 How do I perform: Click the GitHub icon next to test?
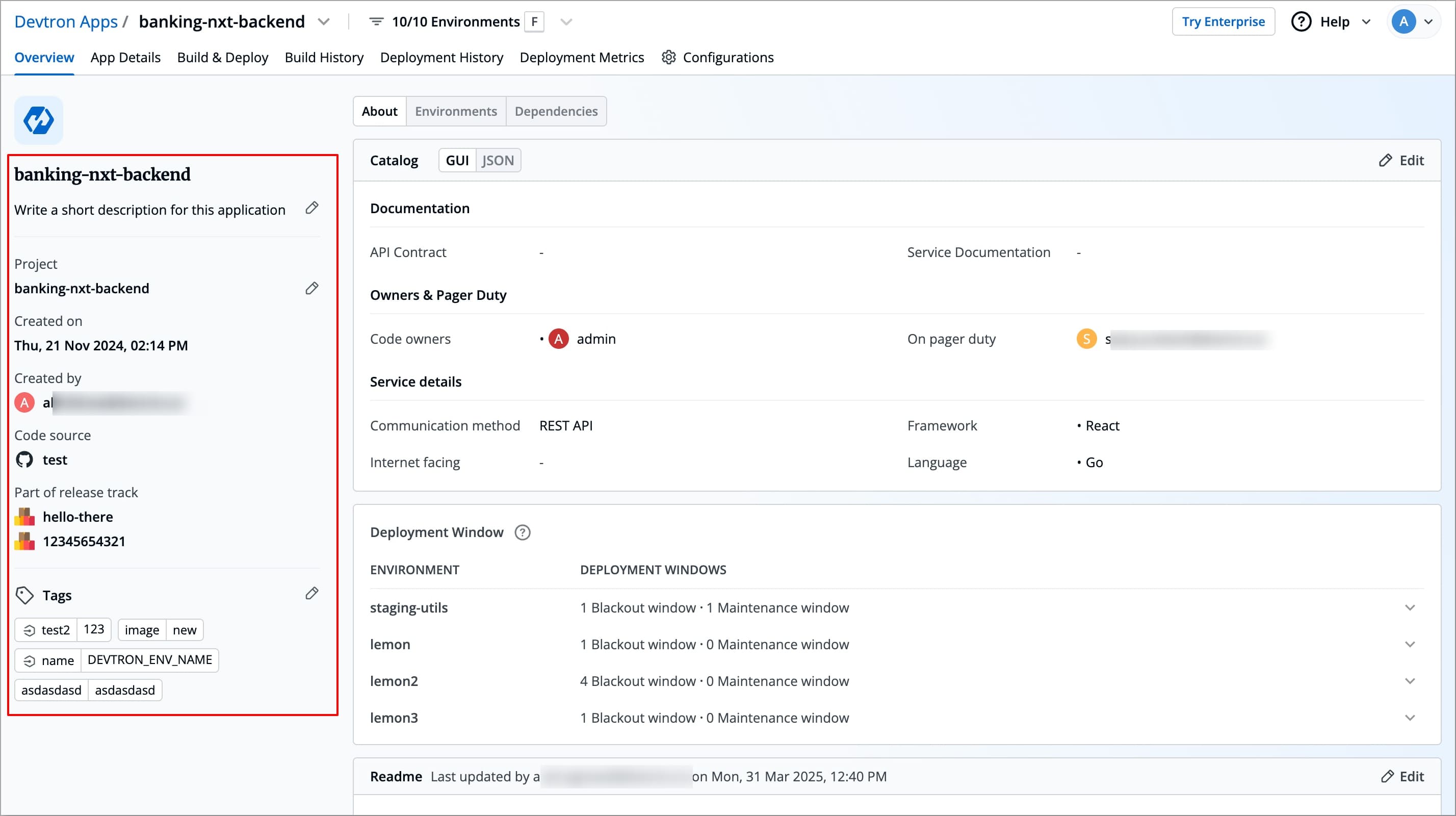(24, 460)
